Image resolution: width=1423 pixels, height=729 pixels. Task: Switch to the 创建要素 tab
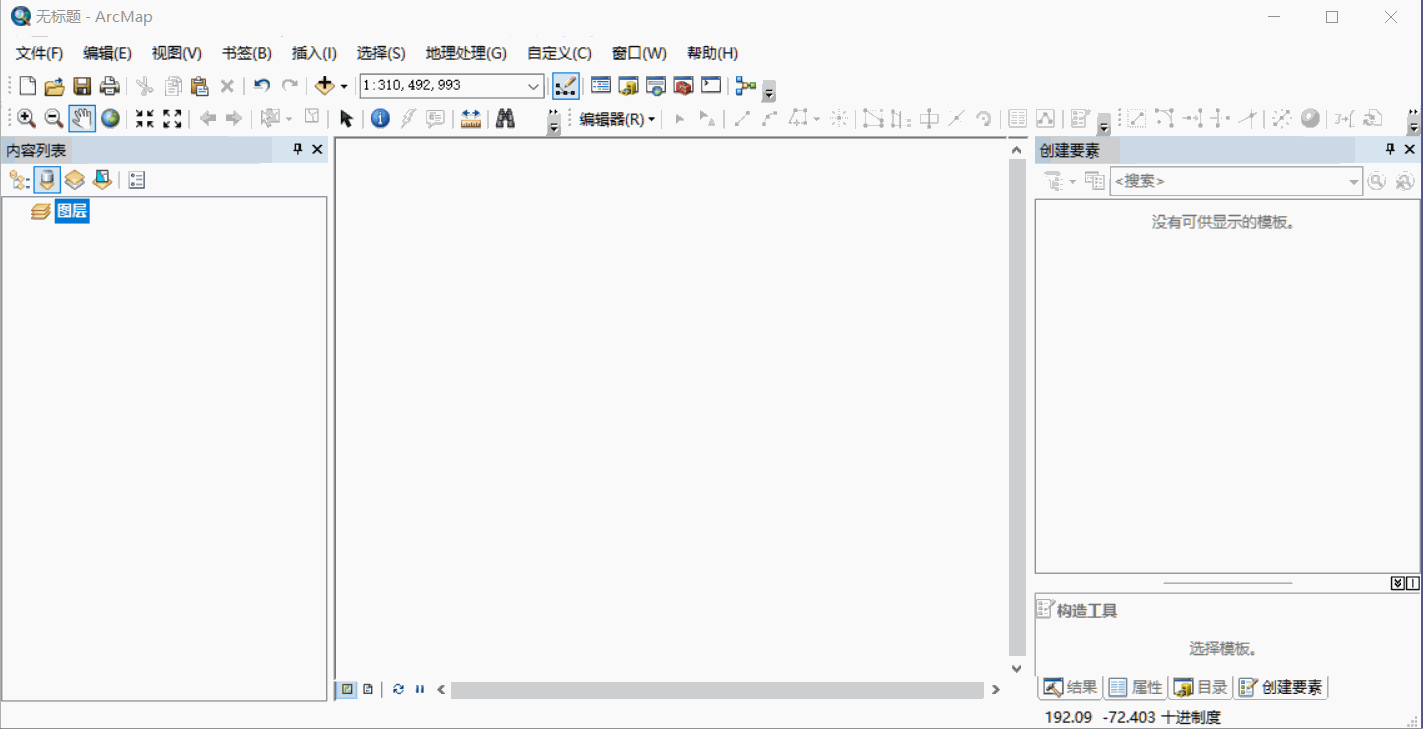(x=1281, y=687)
